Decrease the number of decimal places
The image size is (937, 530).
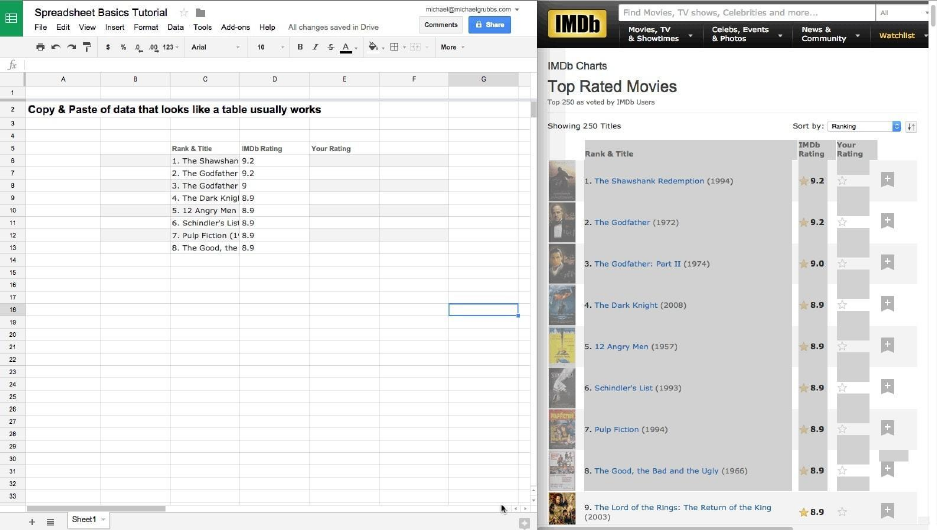pyautogui.click(x=138, y=47)
